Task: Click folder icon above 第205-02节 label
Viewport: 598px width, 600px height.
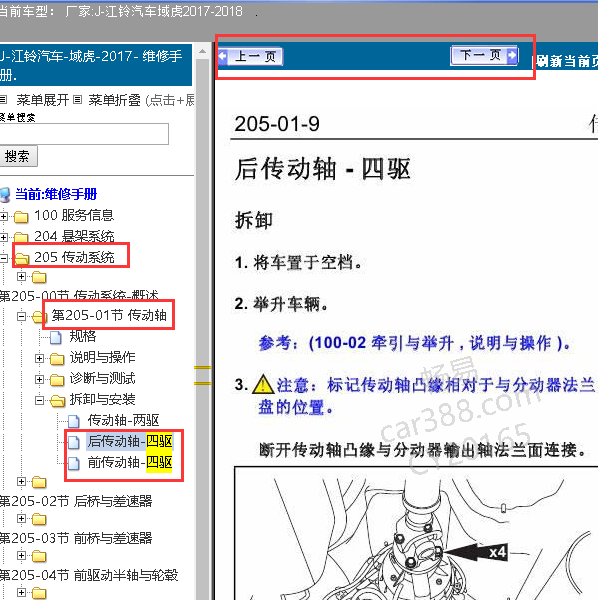Action: pos(39,482)
